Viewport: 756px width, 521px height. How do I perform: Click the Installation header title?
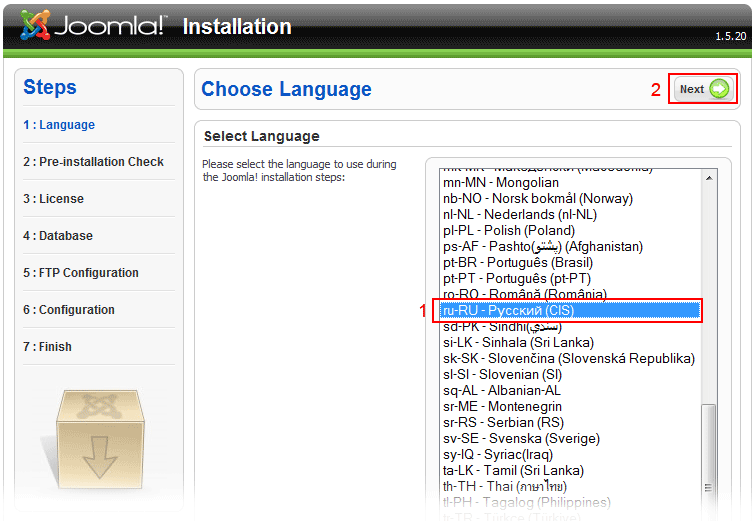pyautogui.click(x=237, y=27)
